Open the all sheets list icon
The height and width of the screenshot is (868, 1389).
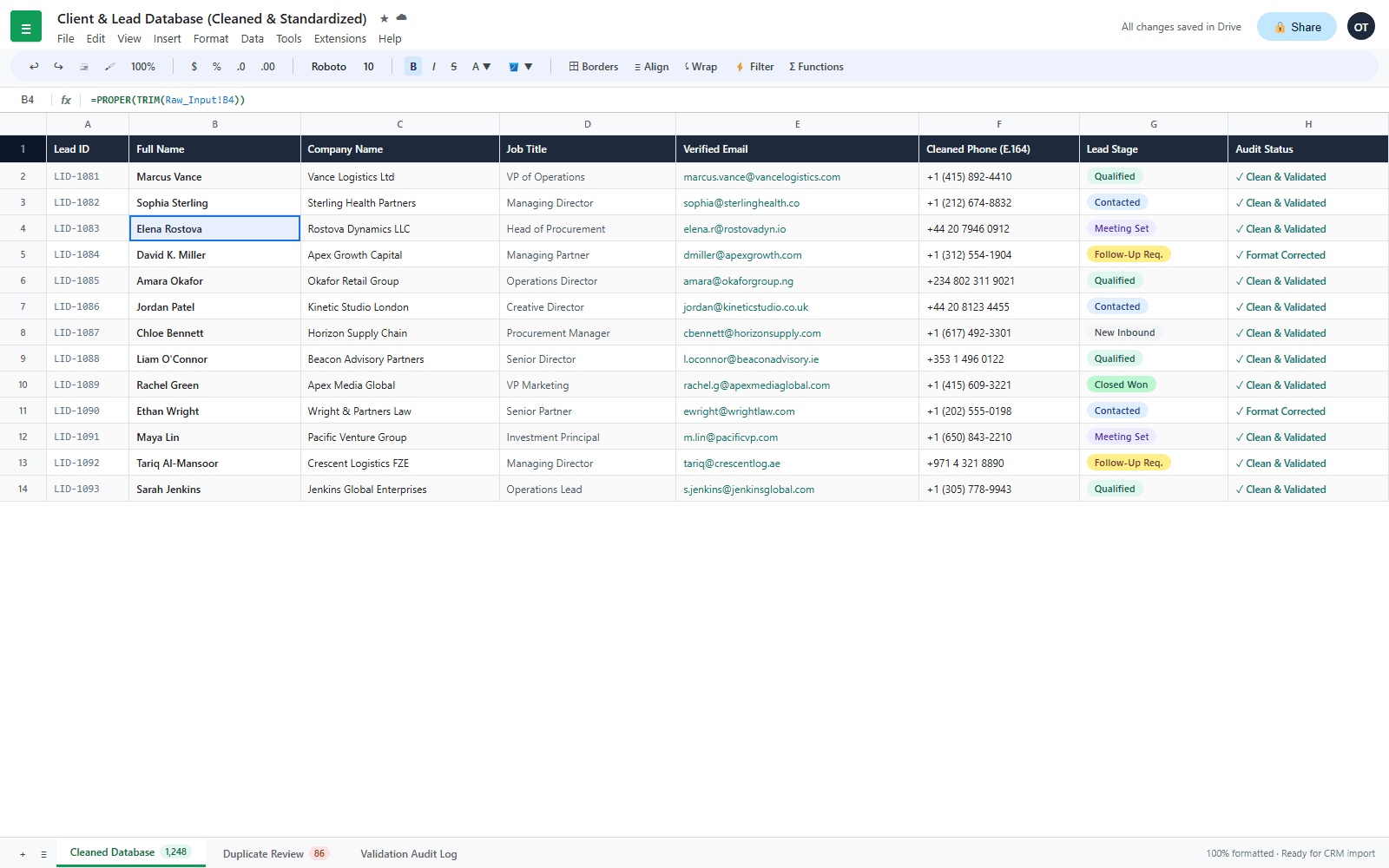click(43, 854)
